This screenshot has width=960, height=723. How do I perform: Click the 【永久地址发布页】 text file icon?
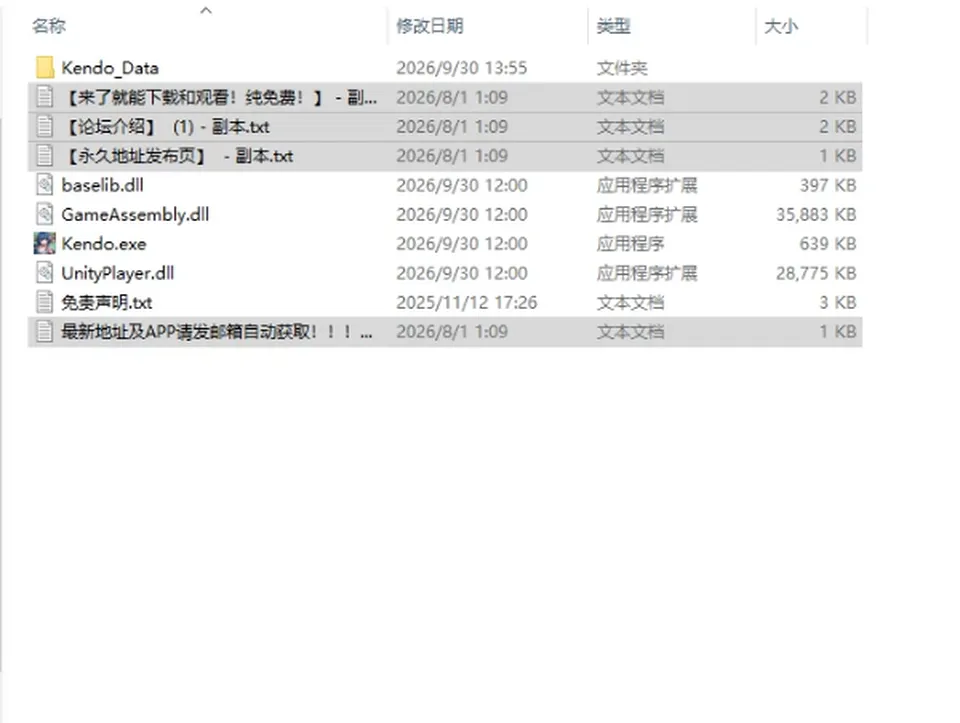point(45,156)
